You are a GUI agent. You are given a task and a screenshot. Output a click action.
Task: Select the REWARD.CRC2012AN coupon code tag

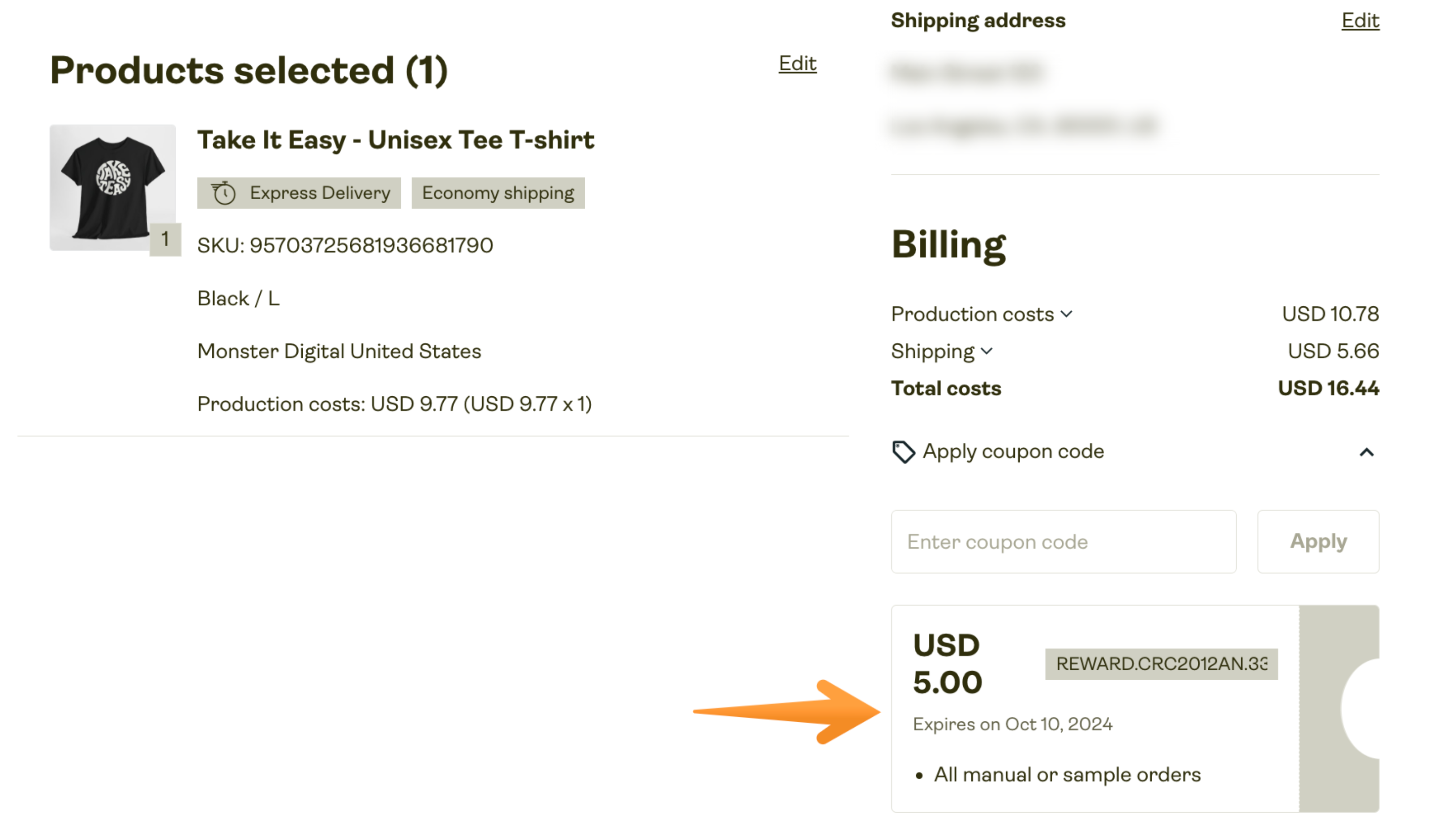pyautogui.click(x=1160, y=664)
